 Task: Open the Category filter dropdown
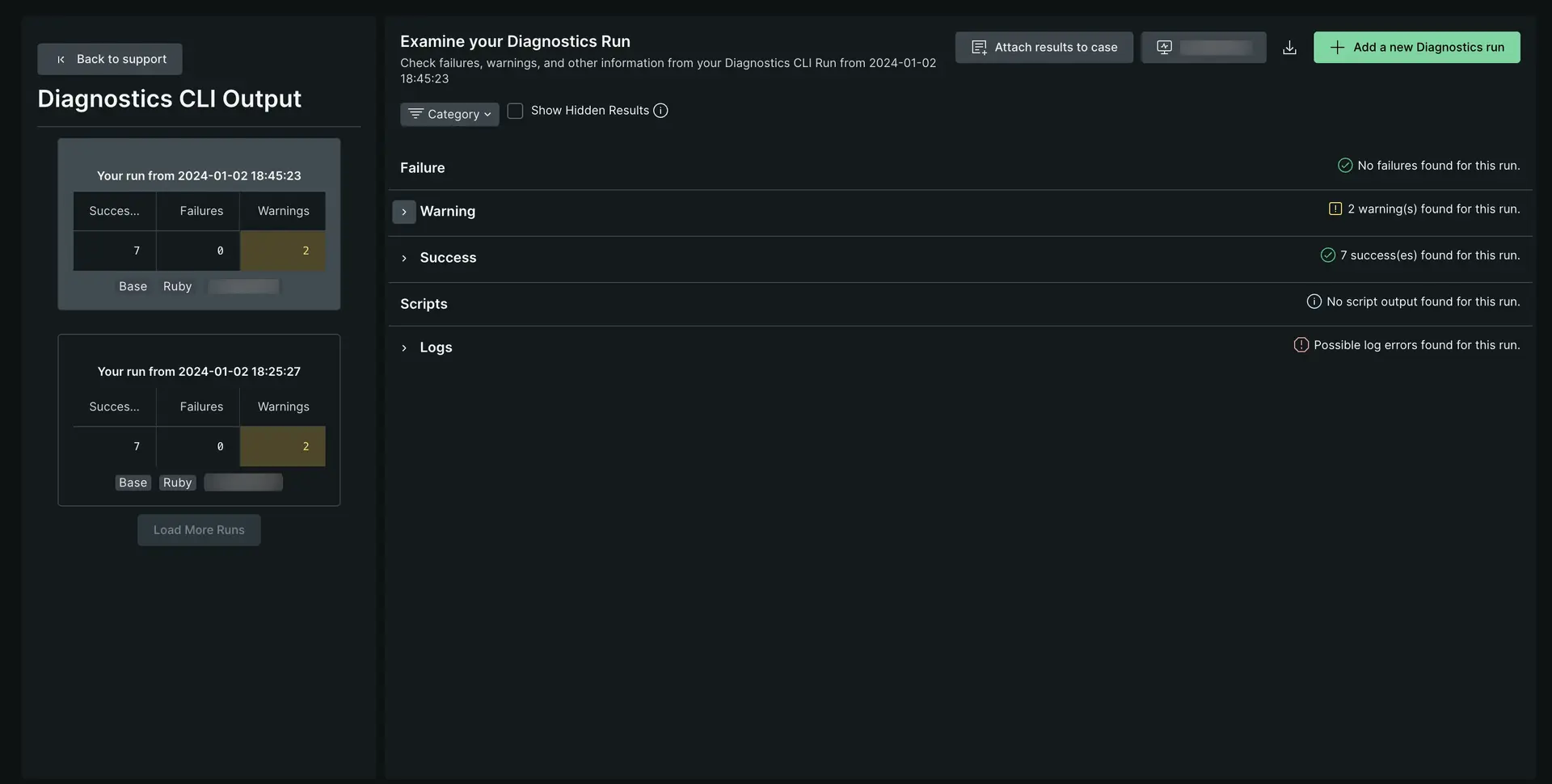coord(449,114)
